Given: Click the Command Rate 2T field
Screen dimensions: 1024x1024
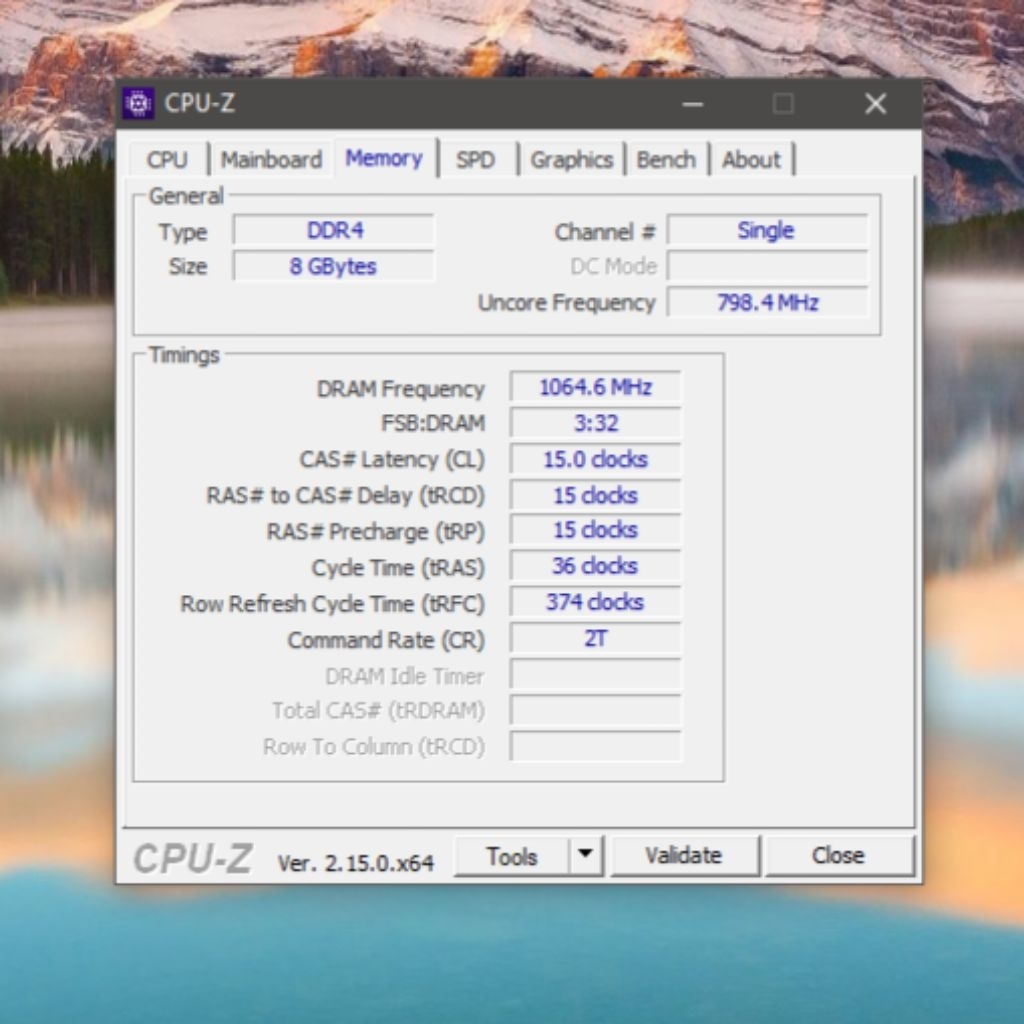Looking at the screenshot, I should pos(594,639).
